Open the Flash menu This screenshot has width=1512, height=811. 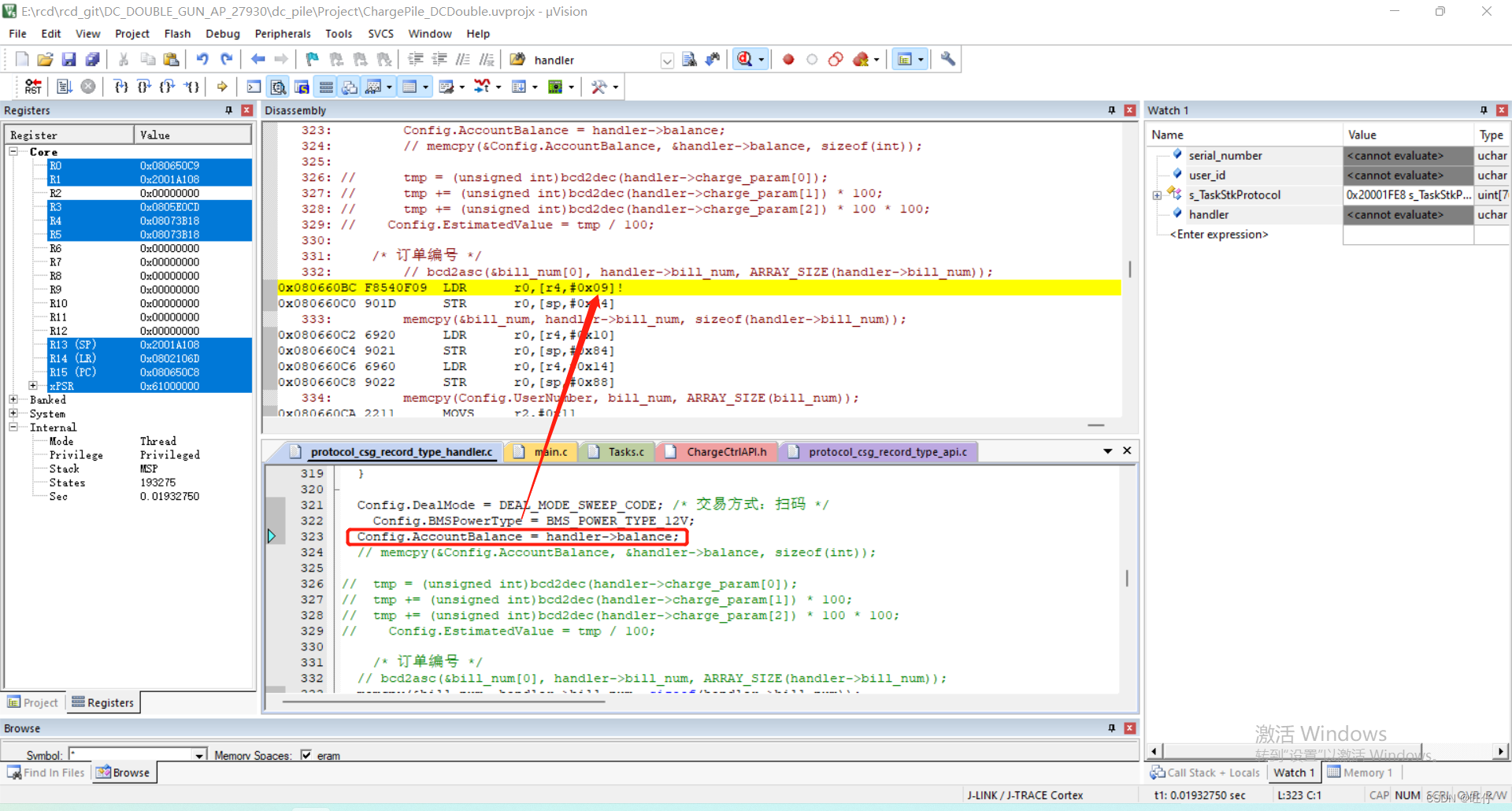177,34
